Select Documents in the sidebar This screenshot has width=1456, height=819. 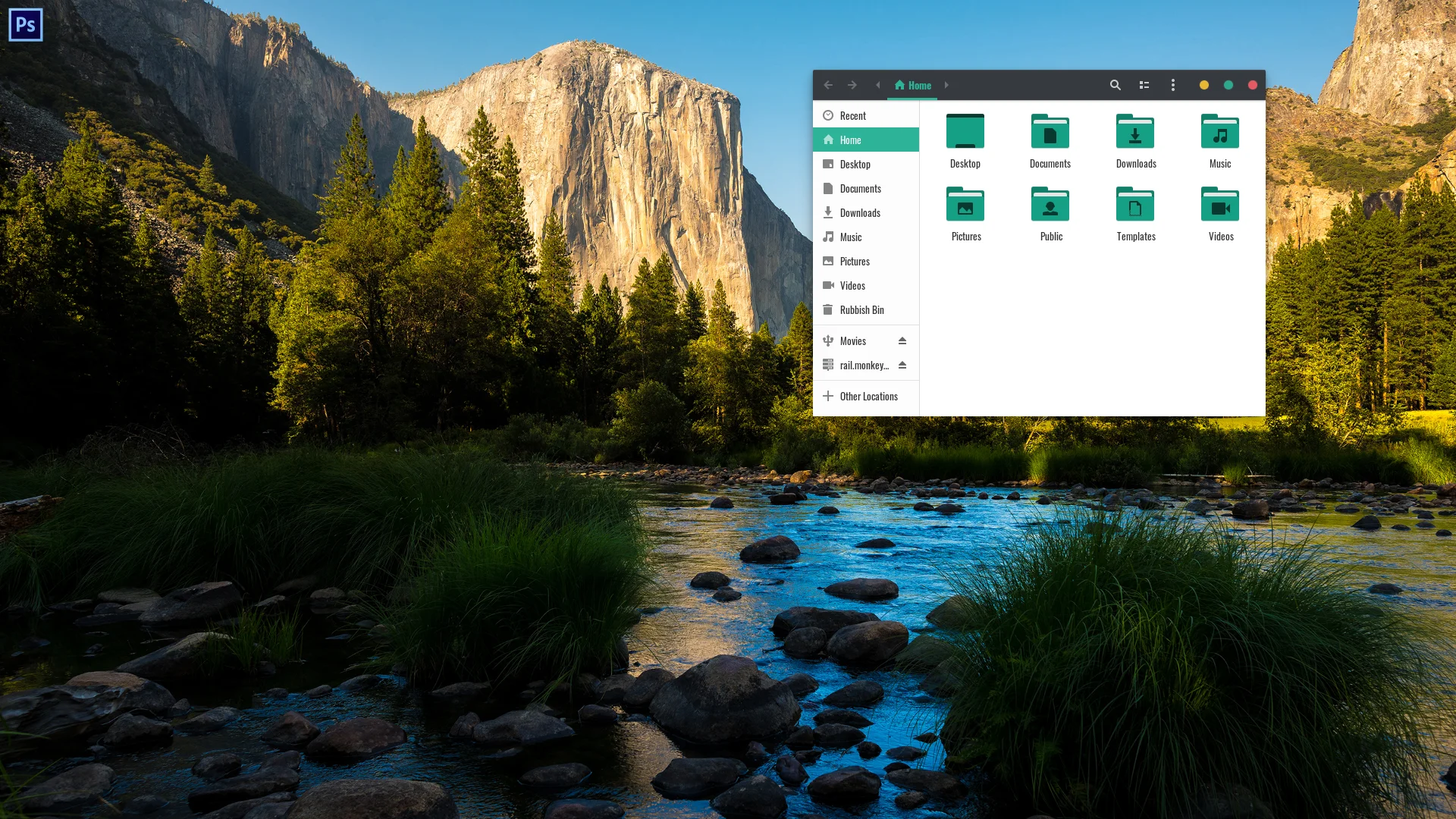point(866,188)
